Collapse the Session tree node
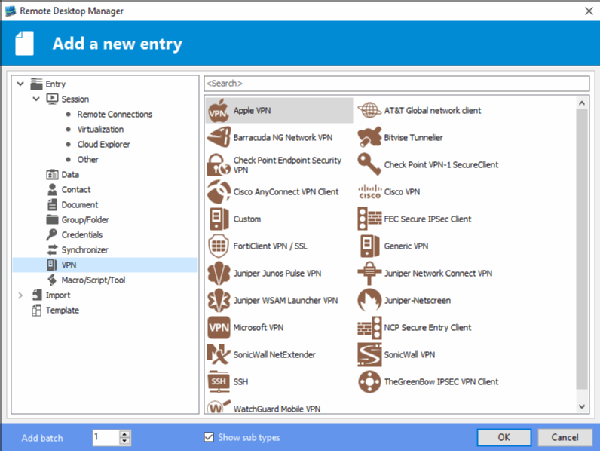 pos(36,99)
